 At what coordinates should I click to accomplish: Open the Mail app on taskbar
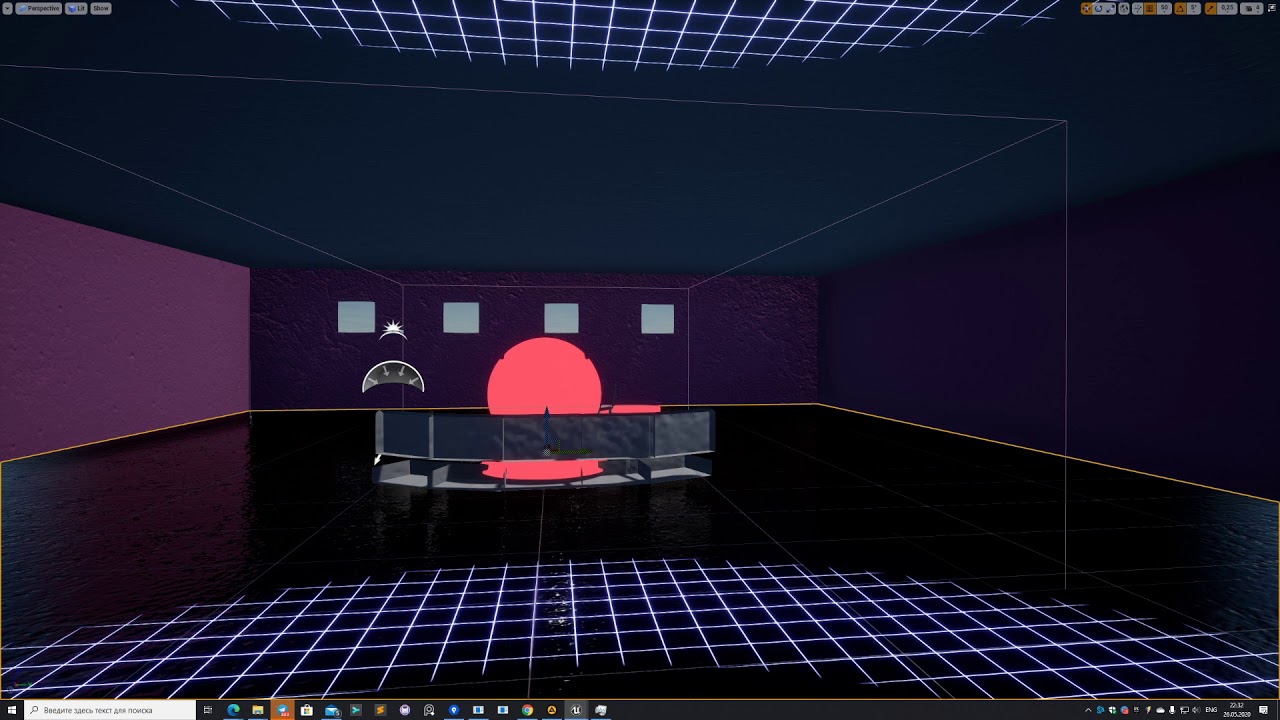pos(331,710)
